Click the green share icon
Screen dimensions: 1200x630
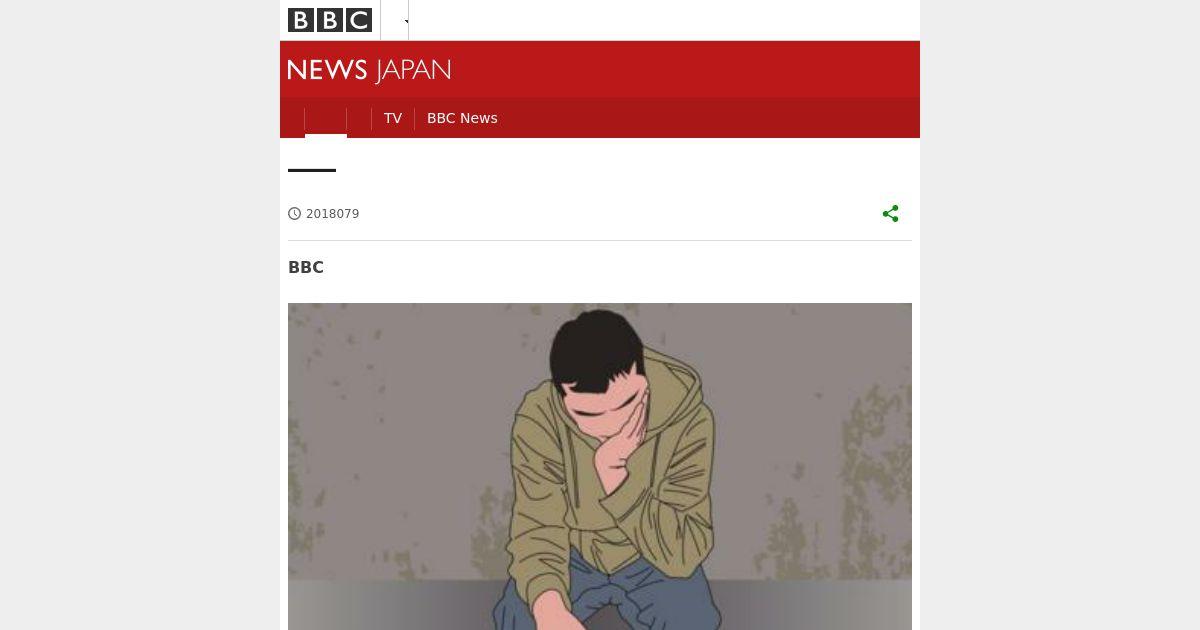(x=891, y=213)
